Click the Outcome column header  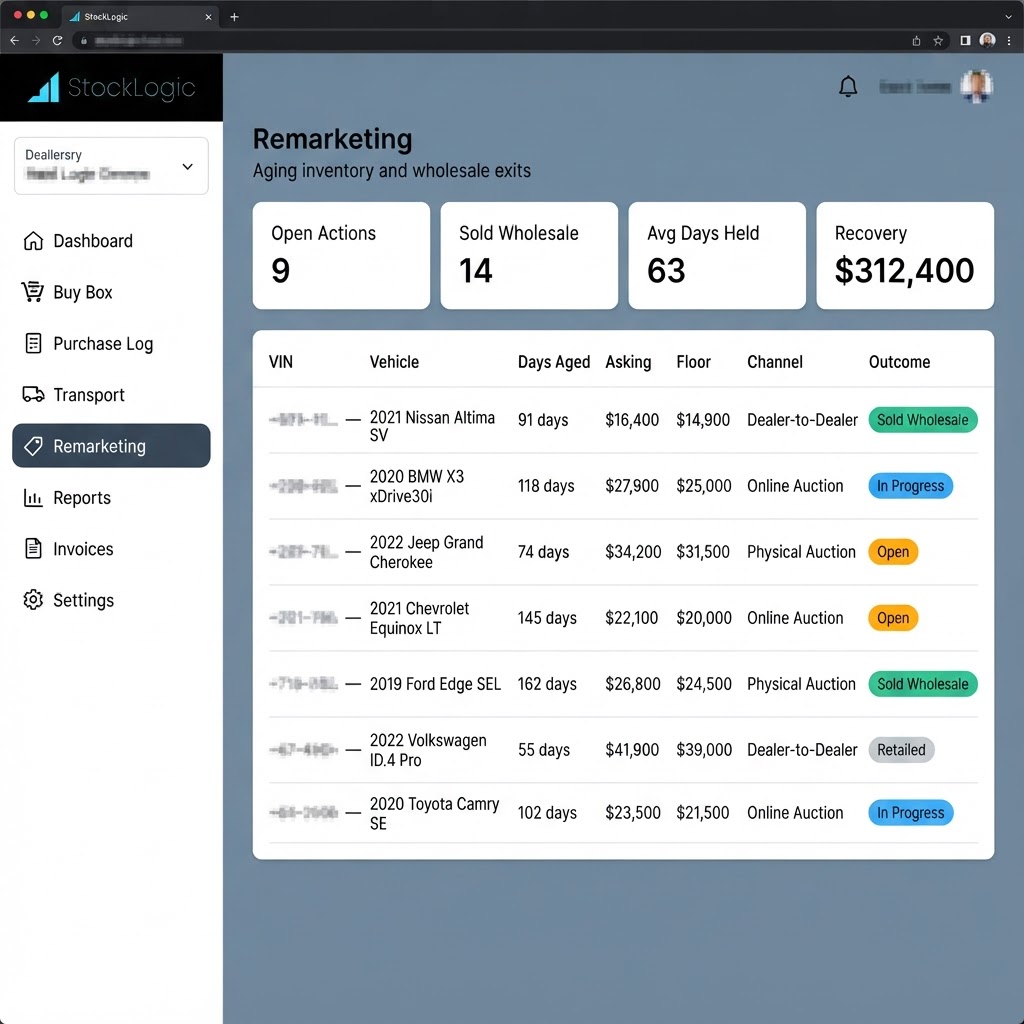(899, 362)
